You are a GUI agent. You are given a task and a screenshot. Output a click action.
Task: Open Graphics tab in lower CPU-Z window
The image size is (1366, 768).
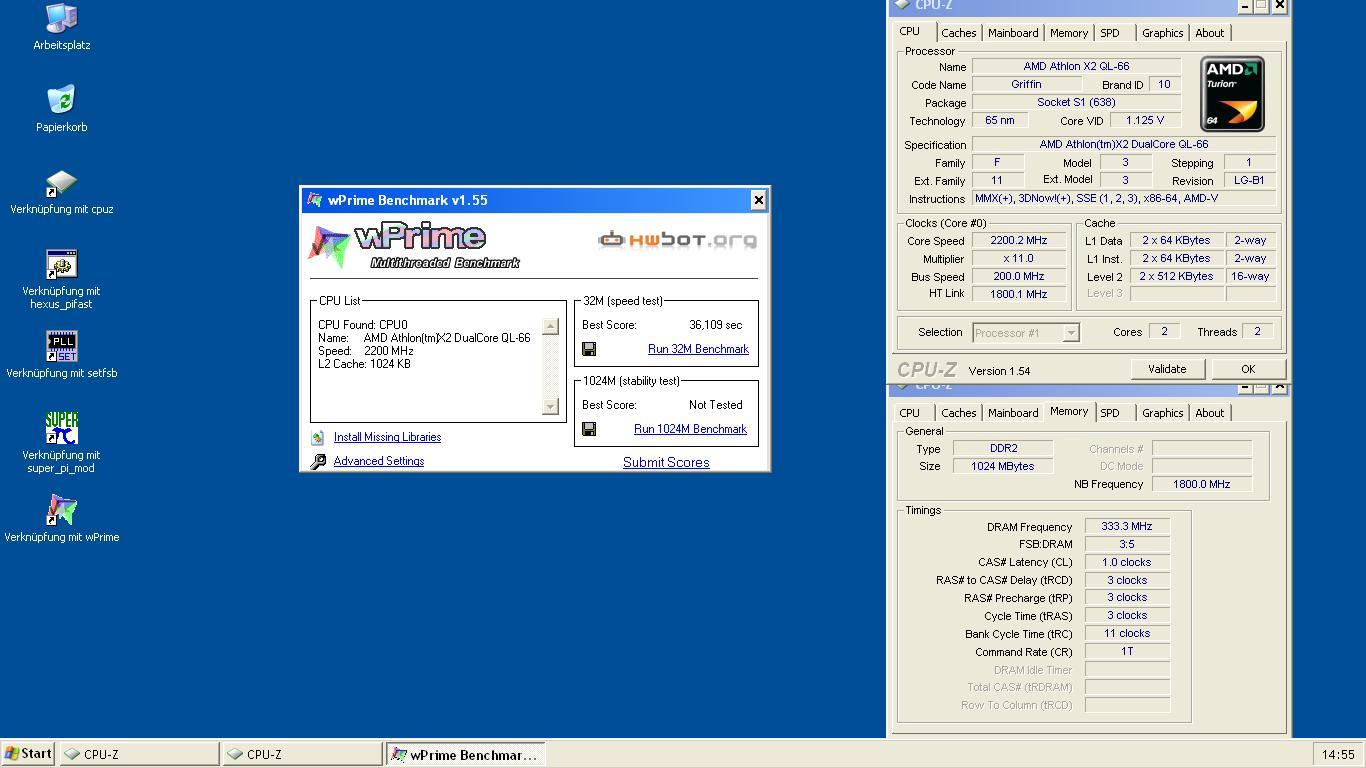click(1163, 413)
